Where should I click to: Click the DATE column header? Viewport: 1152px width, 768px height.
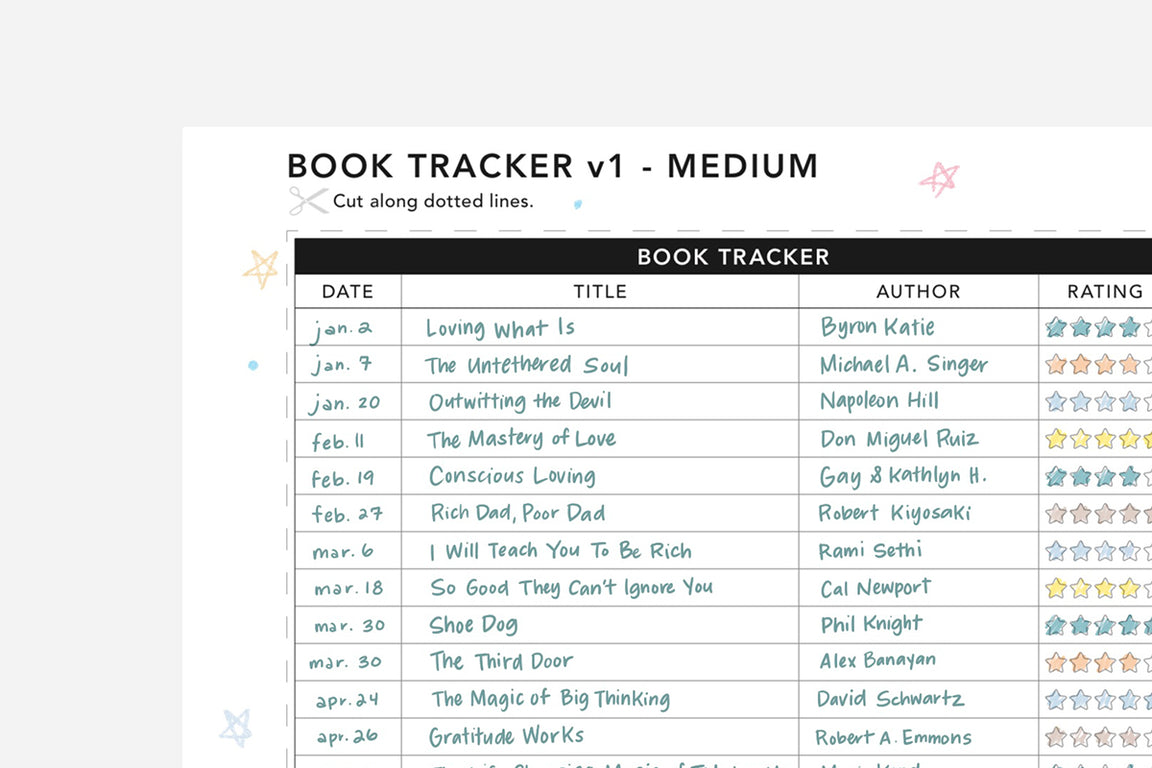[x=348, y=292]
